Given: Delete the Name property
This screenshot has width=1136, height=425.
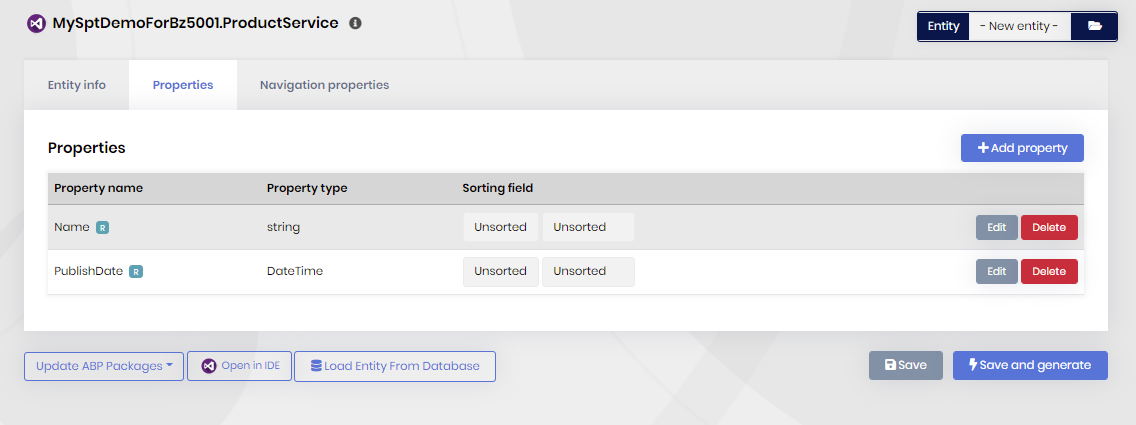Looking at the screenshot, I should (x=1049, y=227).
